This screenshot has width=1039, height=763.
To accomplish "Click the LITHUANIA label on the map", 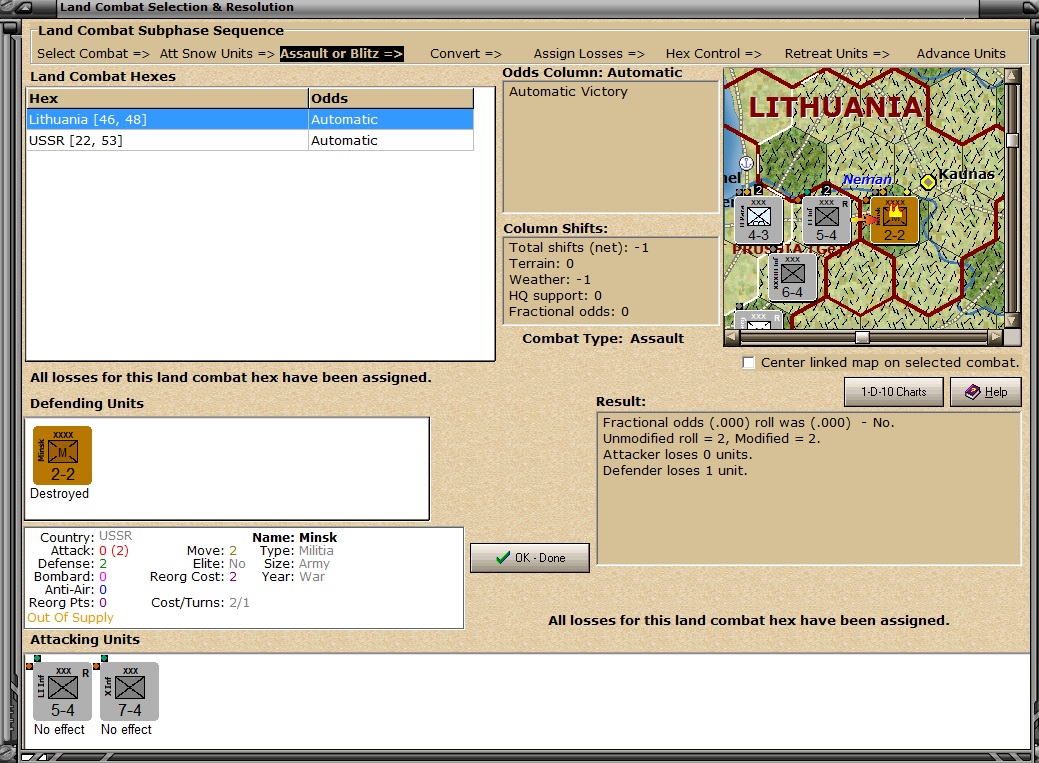I will pos(835,107).
